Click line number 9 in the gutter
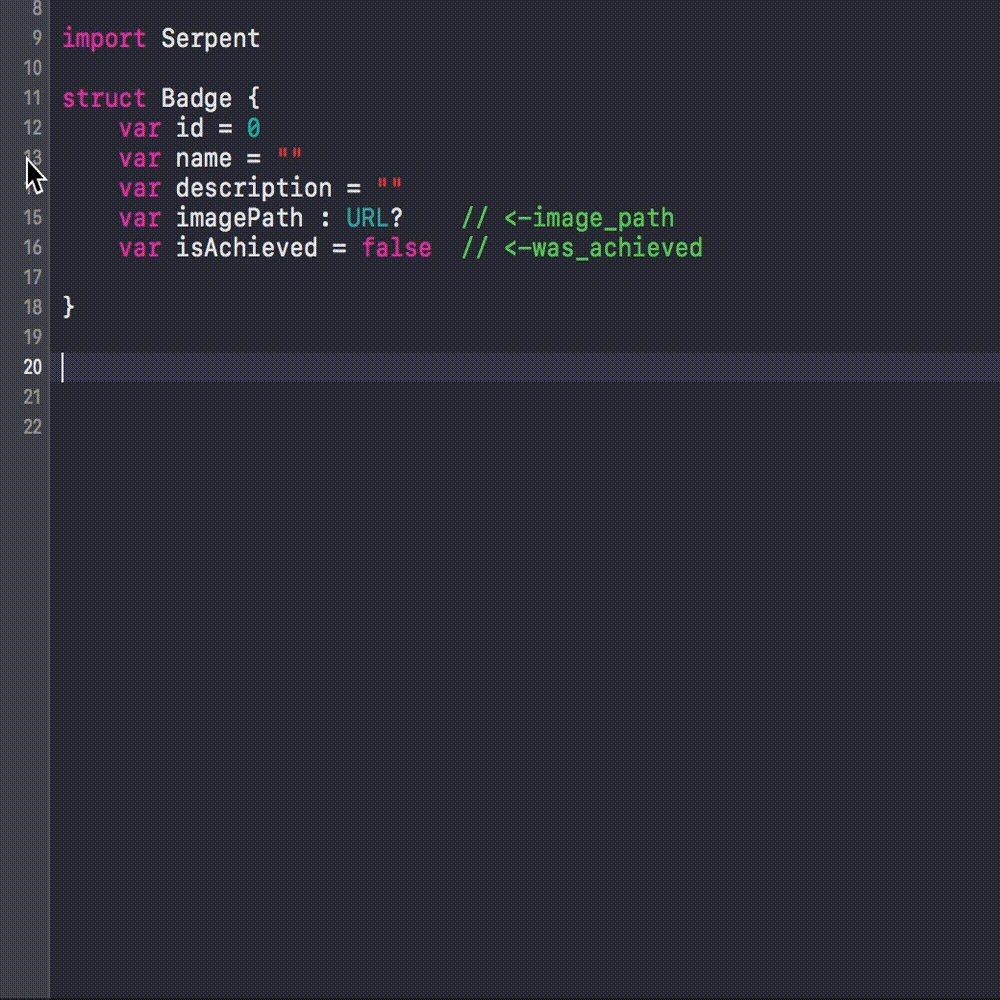 [x=37, y=38]
